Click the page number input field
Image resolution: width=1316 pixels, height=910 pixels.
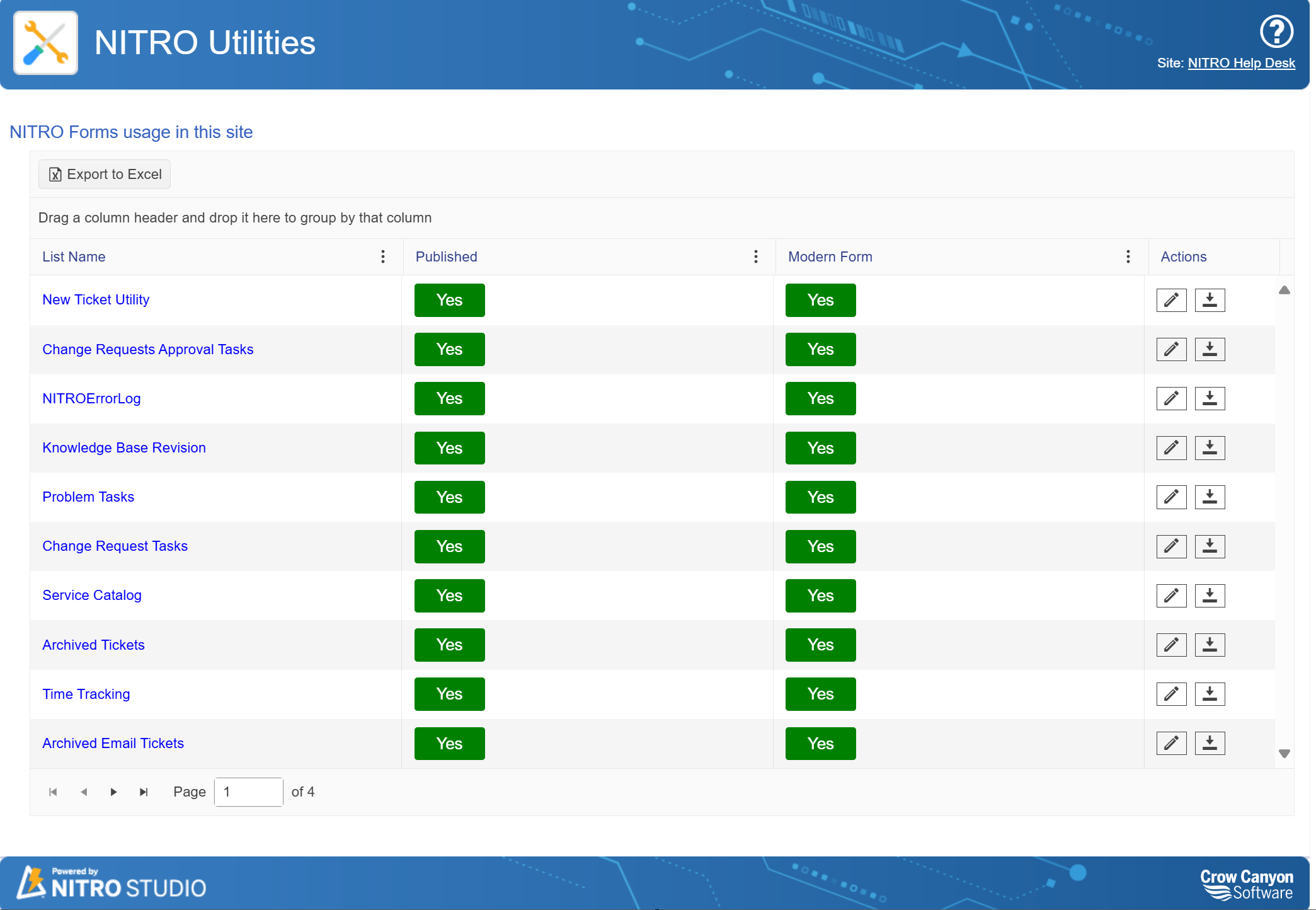click(x=248, y=792)
